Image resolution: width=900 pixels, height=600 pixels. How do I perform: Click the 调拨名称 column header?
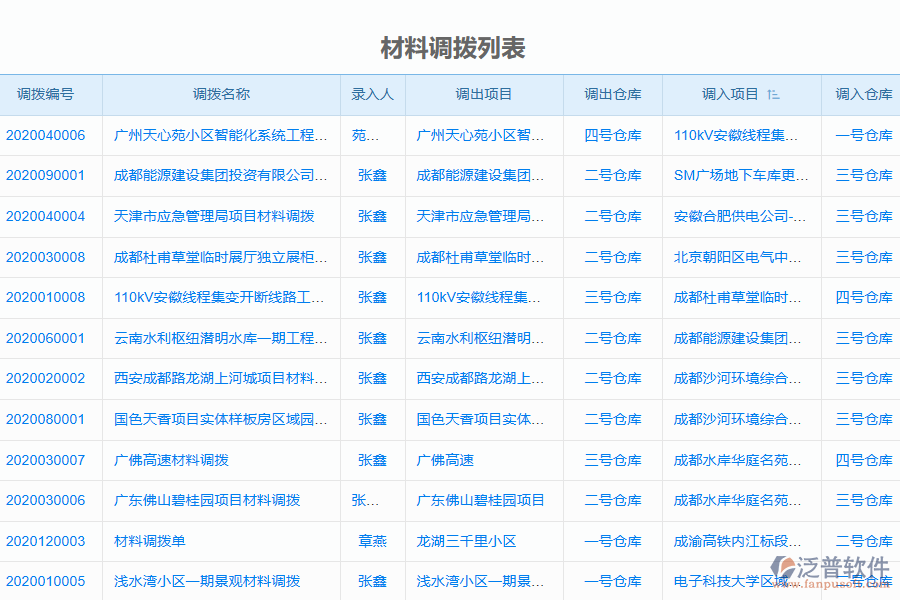(x=220, y=94)
